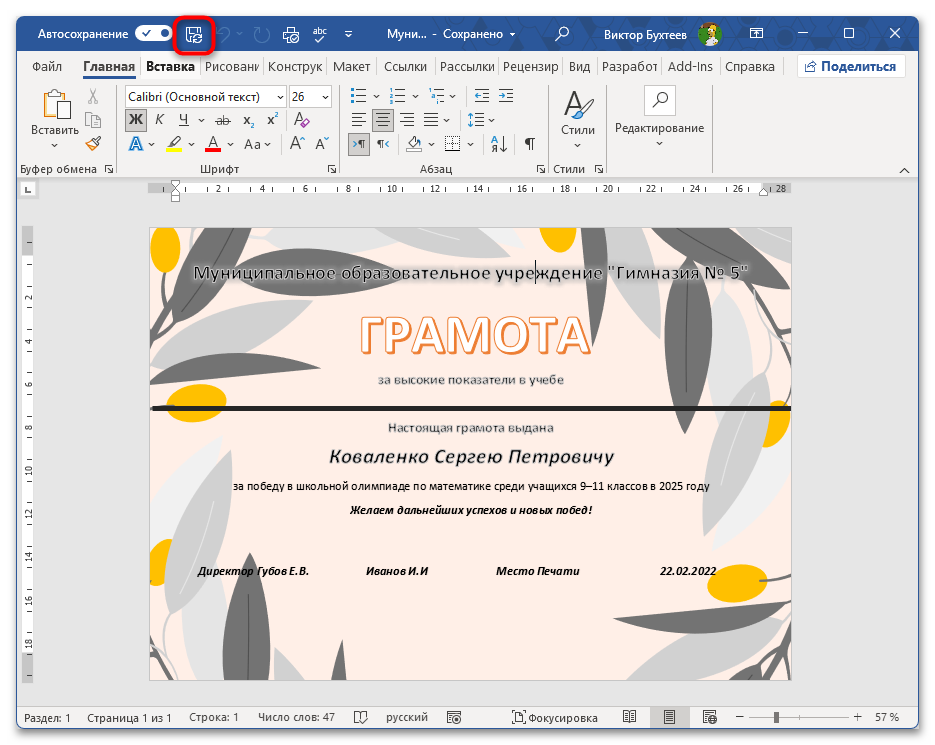Switch to the Вставка tab
Image resolution: width=935 pixels, height=745 pixels.
(170, 67)
